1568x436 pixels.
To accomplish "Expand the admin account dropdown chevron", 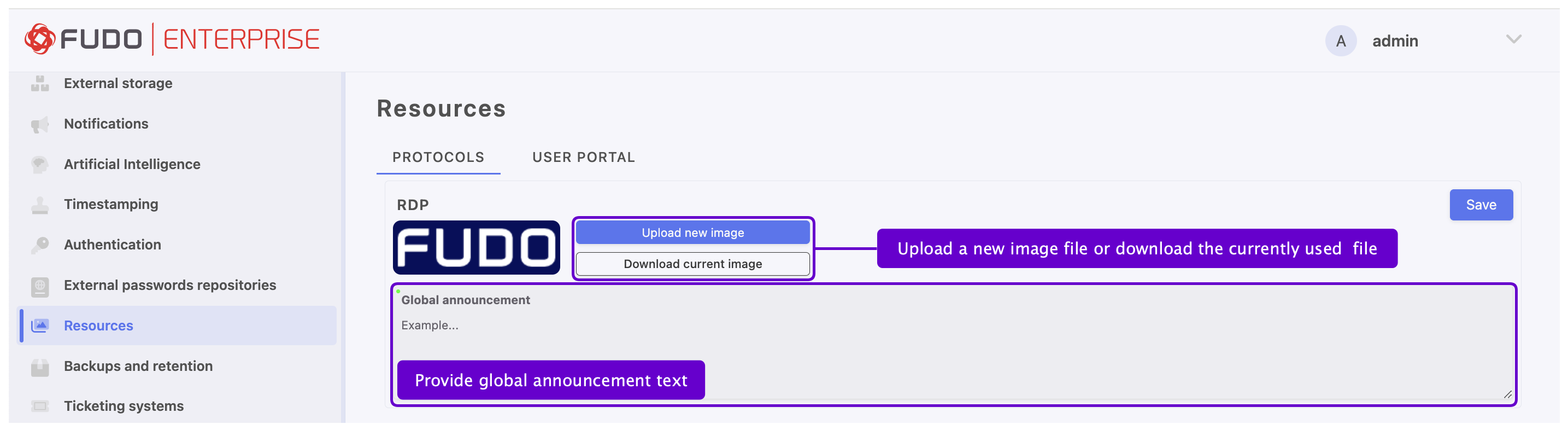I will pyautogui.click(x=1513, y=39).
